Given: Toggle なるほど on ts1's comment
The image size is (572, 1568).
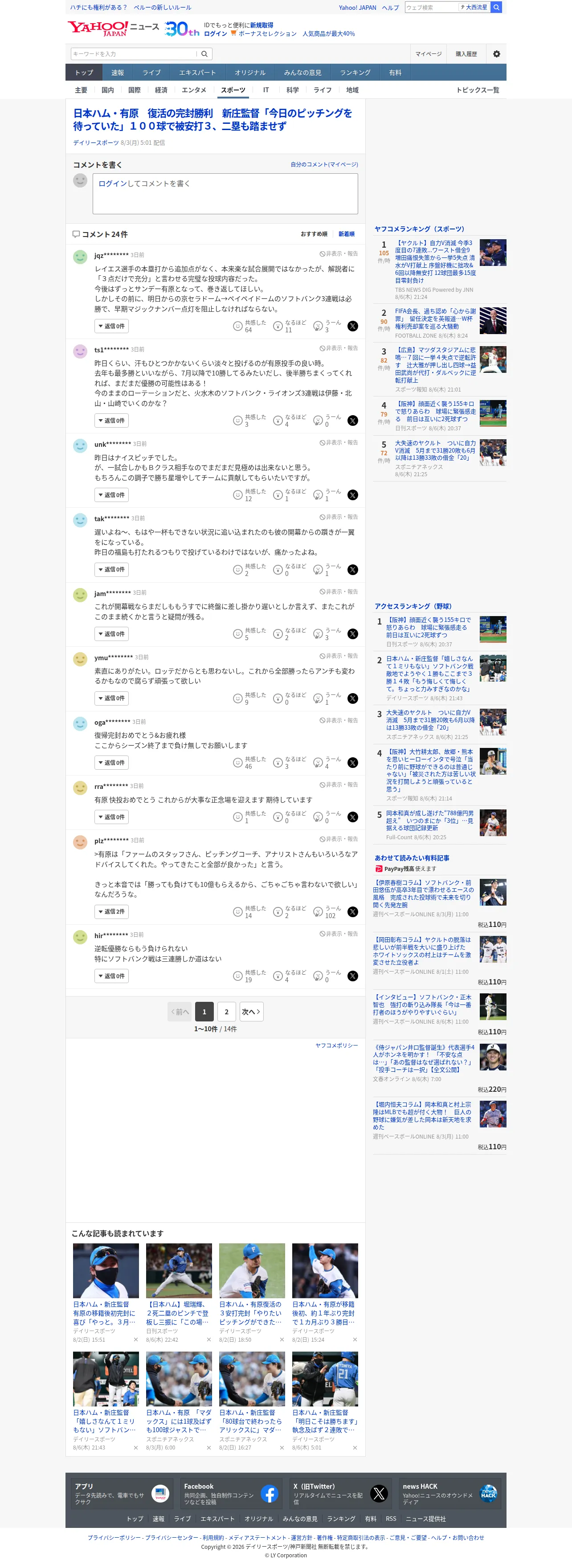Looking at the screenshot, I should click(290, 421).
